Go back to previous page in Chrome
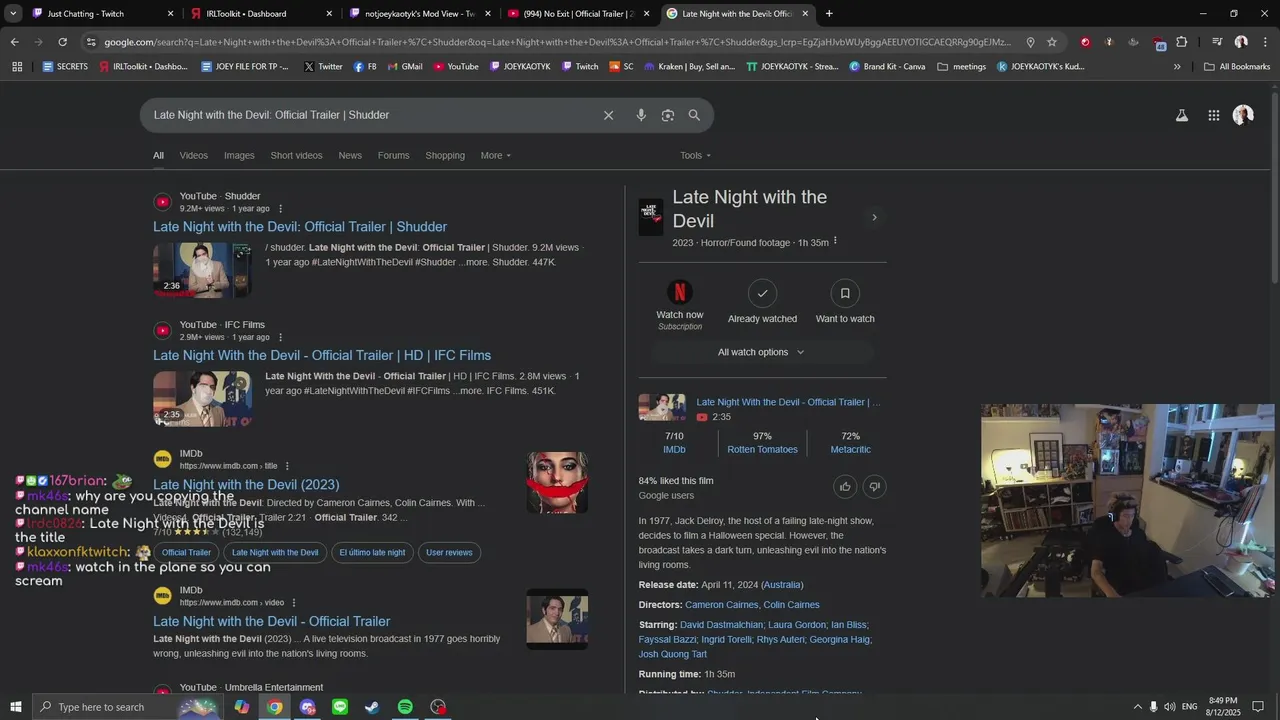 (x=14, y=42)
